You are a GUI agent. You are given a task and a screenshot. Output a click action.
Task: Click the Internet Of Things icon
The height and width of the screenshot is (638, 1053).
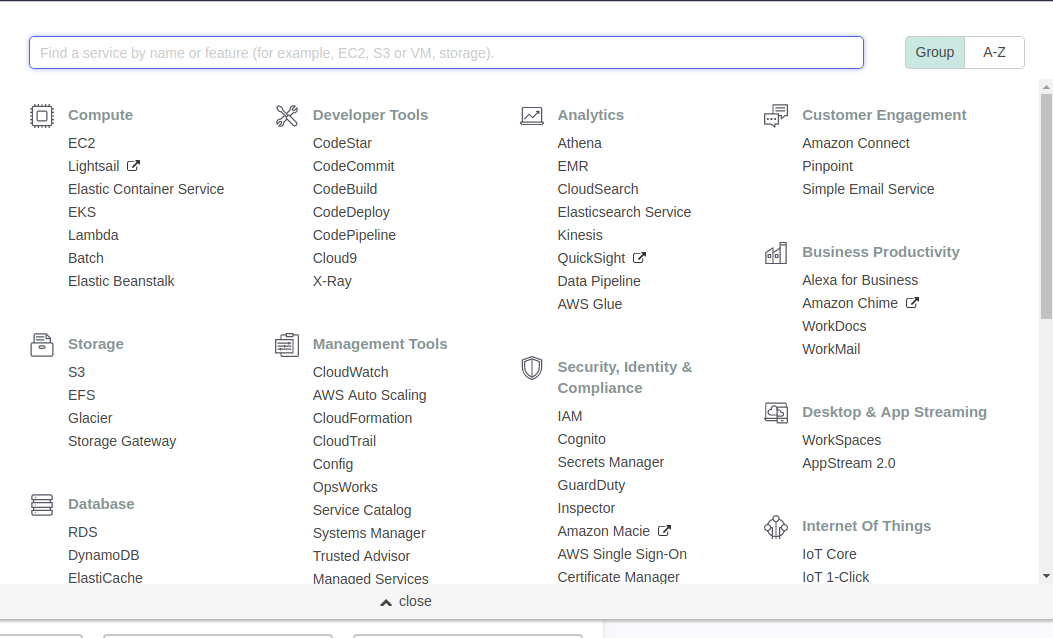click(776, 527)
